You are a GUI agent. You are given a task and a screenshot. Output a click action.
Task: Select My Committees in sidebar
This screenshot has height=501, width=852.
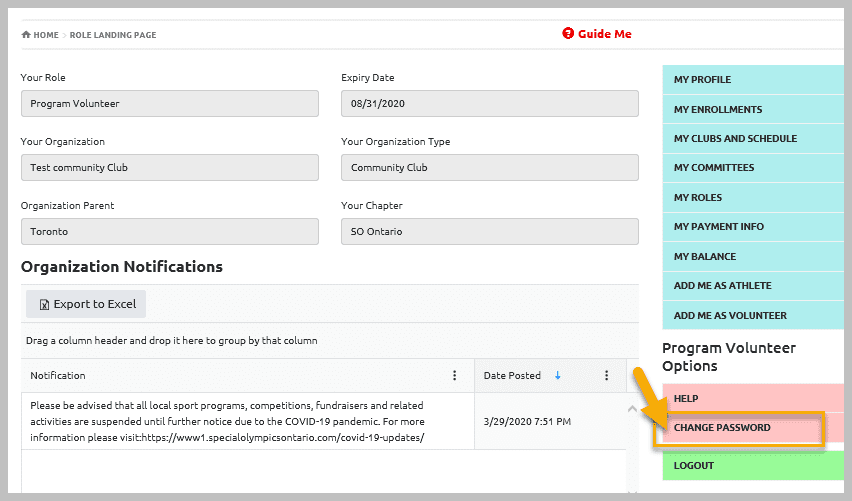pyautogui.click(x=753, y=168)
